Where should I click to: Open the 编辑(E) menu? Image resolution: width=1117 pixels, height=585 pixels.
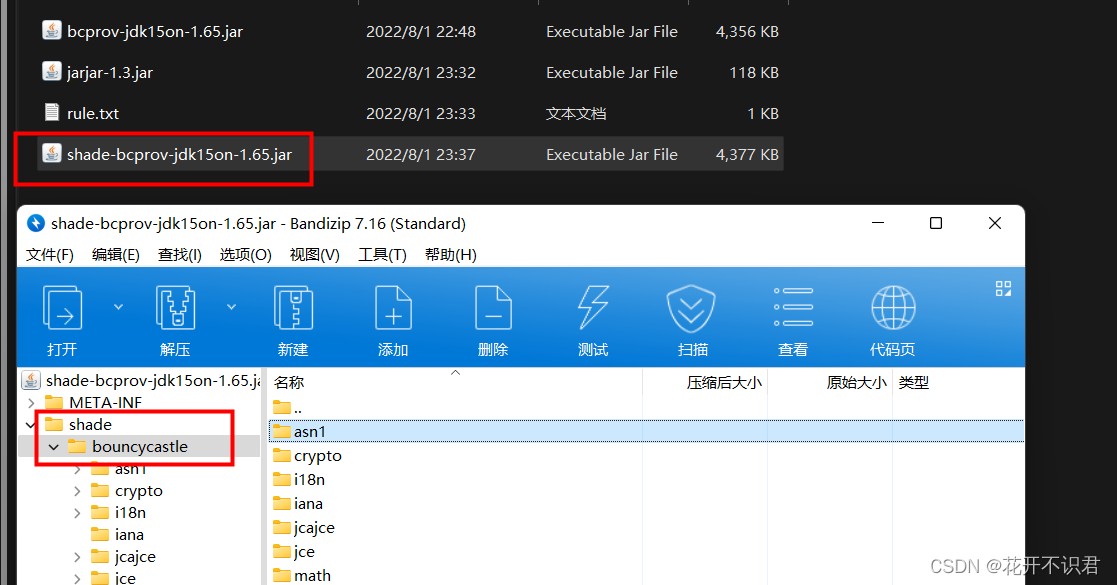[115, 254]
